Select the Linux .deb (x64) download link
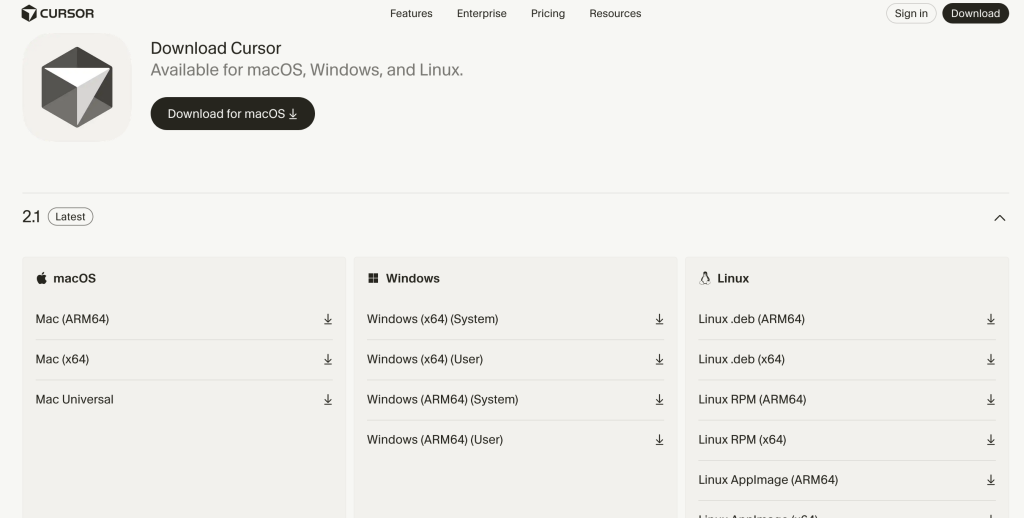 click(741, 360)
